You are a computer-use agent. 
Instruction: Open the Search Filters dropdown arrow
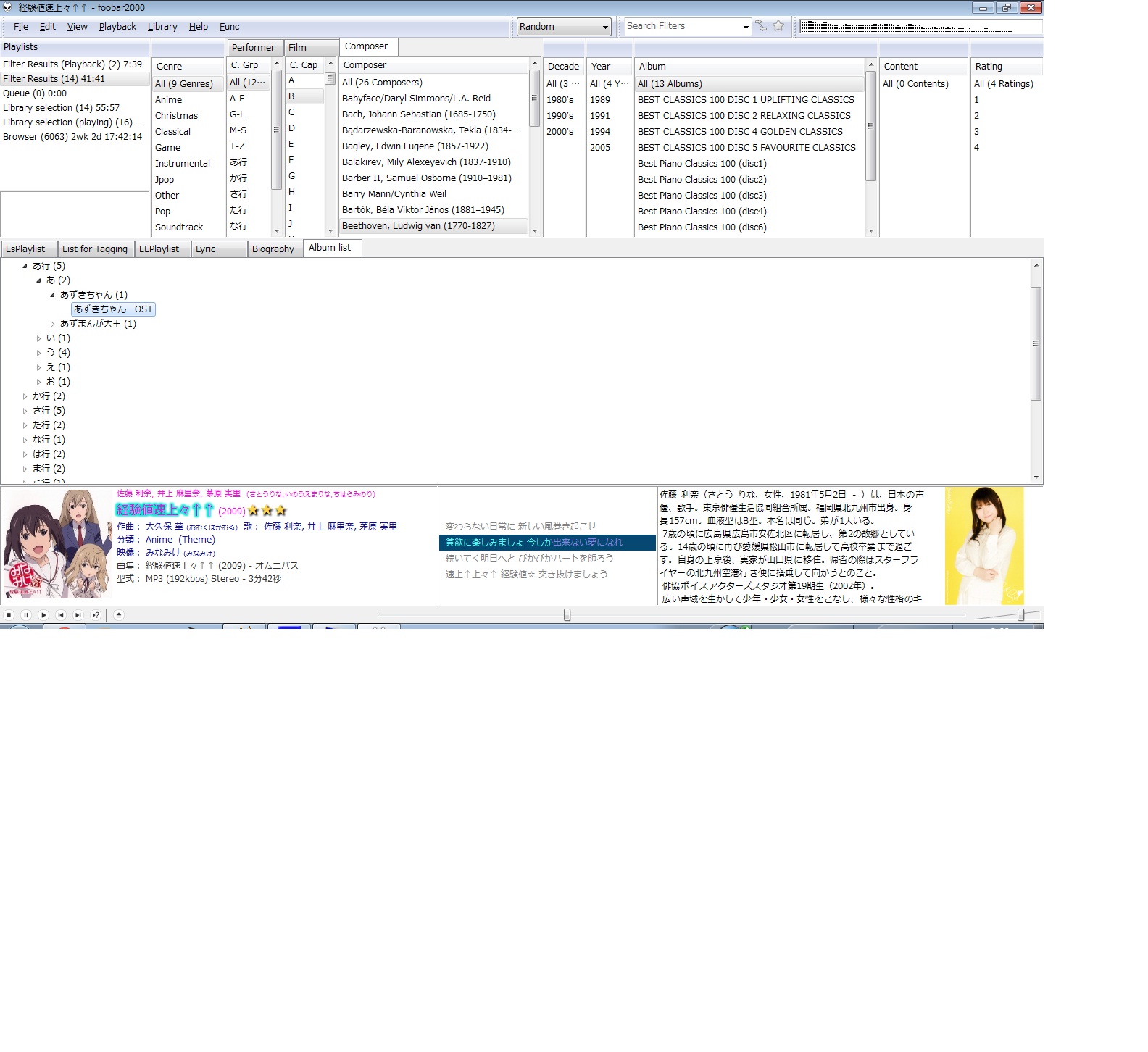tap(746, 27)
